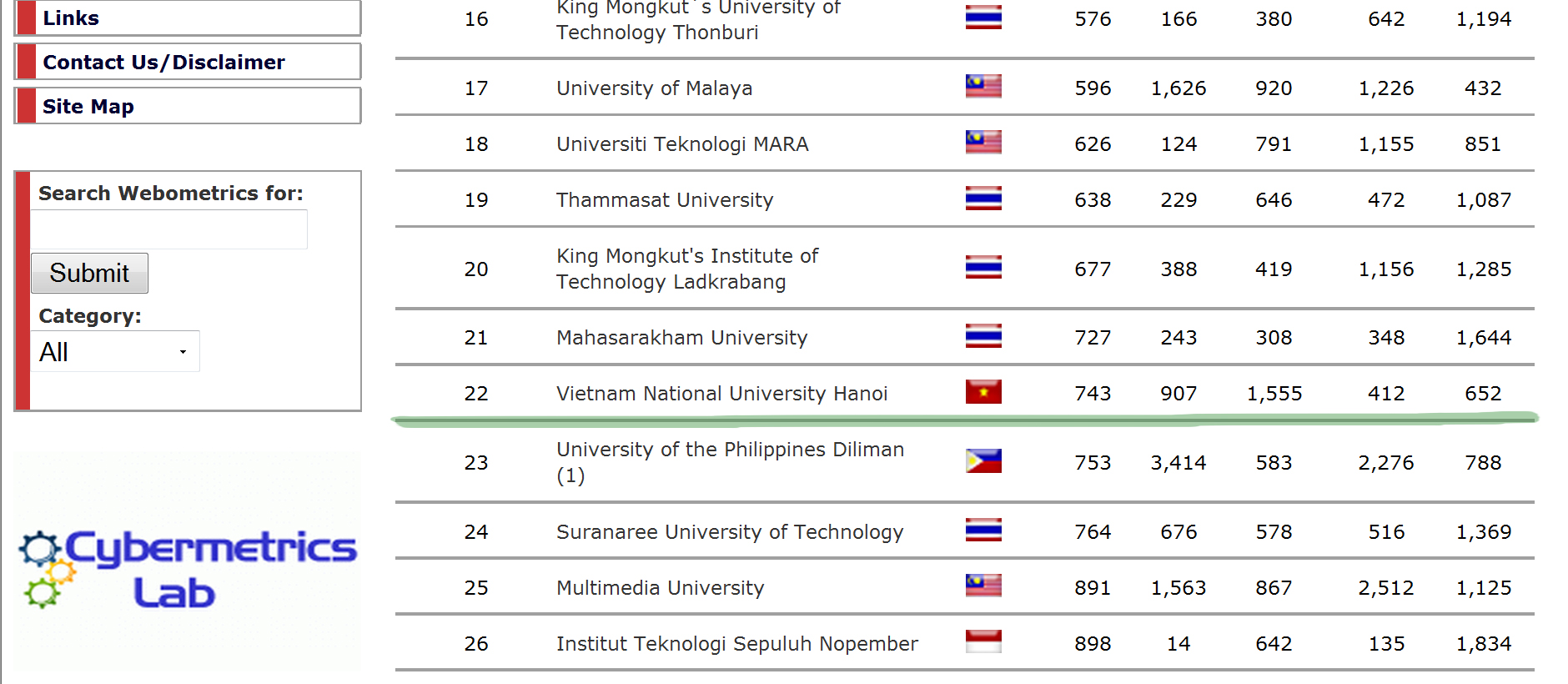Image resolution: width=1568 pixels, height=684 pixels.
Task: Click the Malaysia flag beside Universiti Teknologi MARA
Action: pyautogui.click(x=983, y=142)
